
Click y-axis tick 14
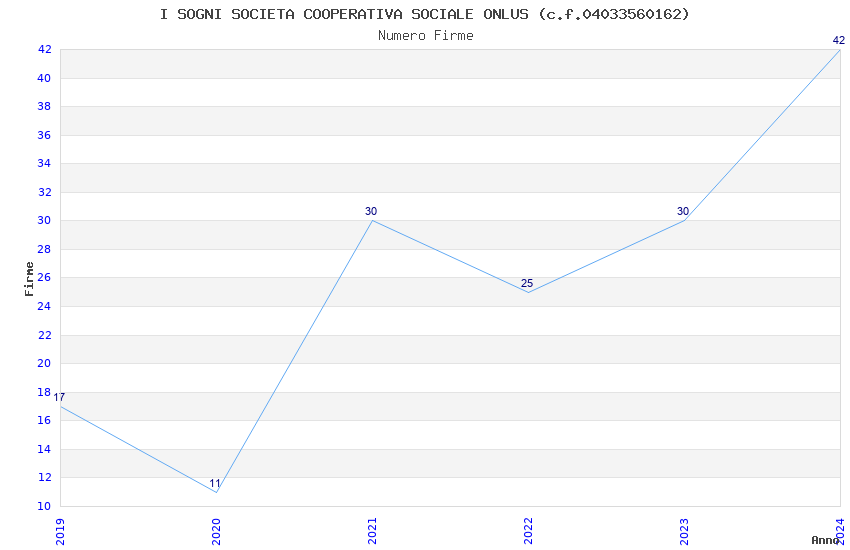point(44,449)
